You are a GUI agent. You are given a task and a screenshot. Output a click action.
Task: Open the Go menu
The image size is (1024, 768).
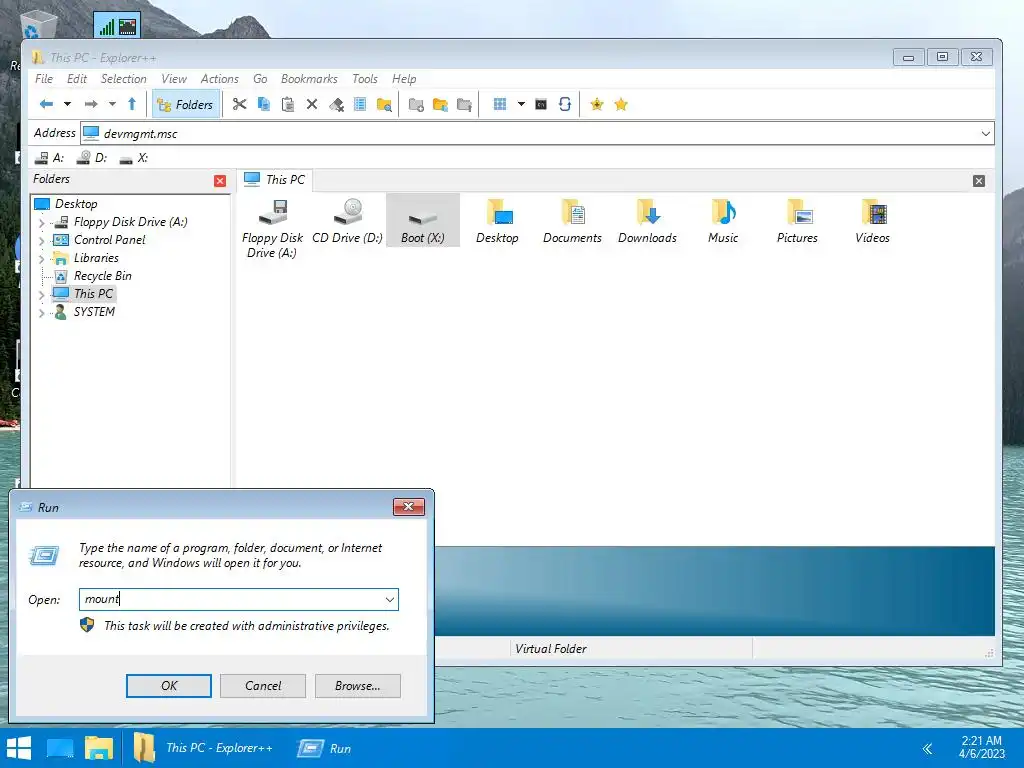point(260,79)
